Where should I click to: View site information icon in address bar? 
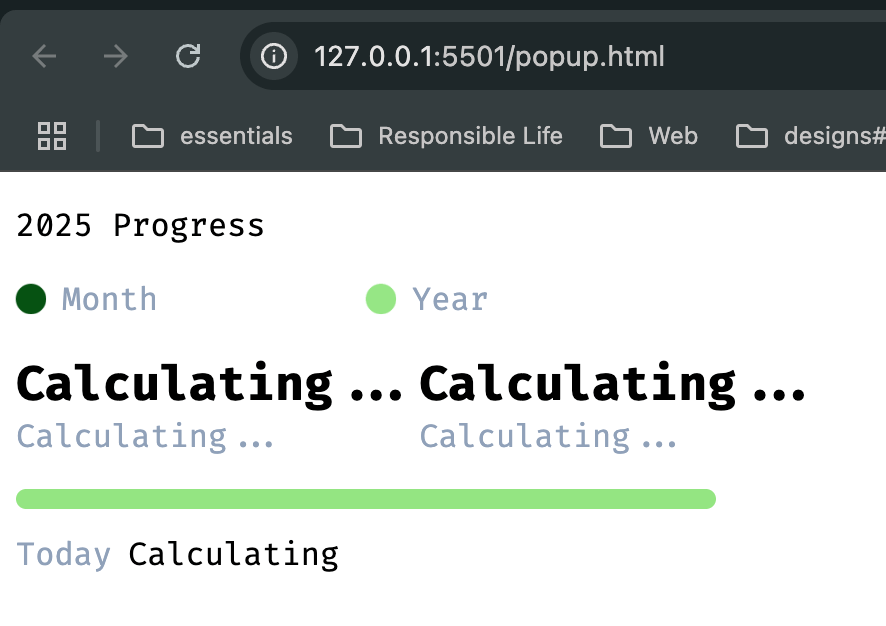274,56
